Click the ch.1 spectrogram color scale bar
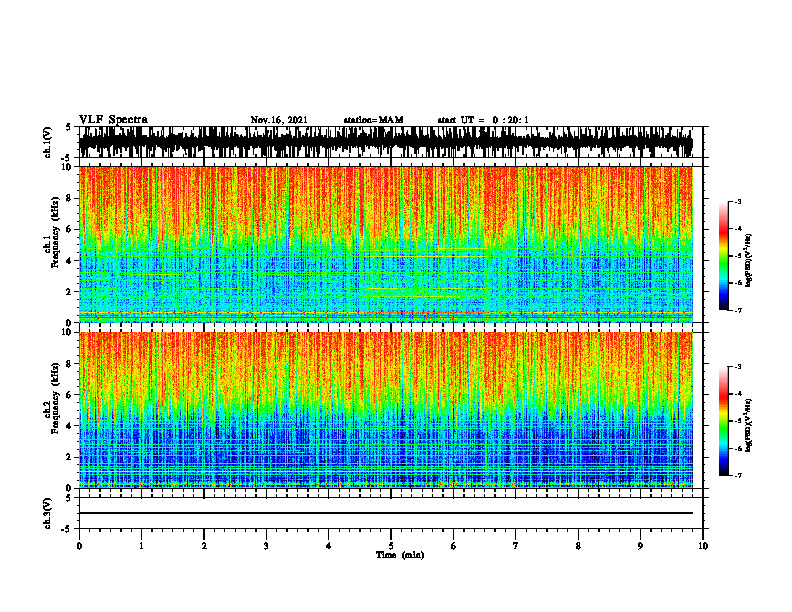792x612 pixels. [723, 256]
